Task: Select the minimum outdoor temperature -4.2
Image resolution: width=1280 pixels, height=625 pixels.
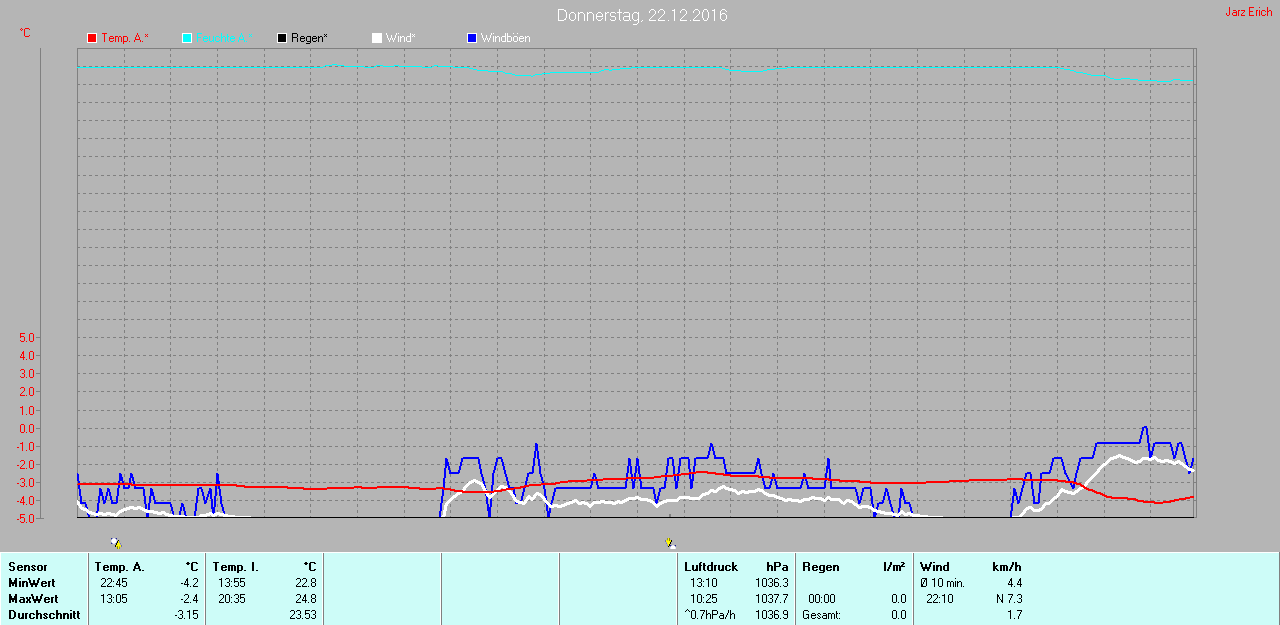Action: (187, 583)
